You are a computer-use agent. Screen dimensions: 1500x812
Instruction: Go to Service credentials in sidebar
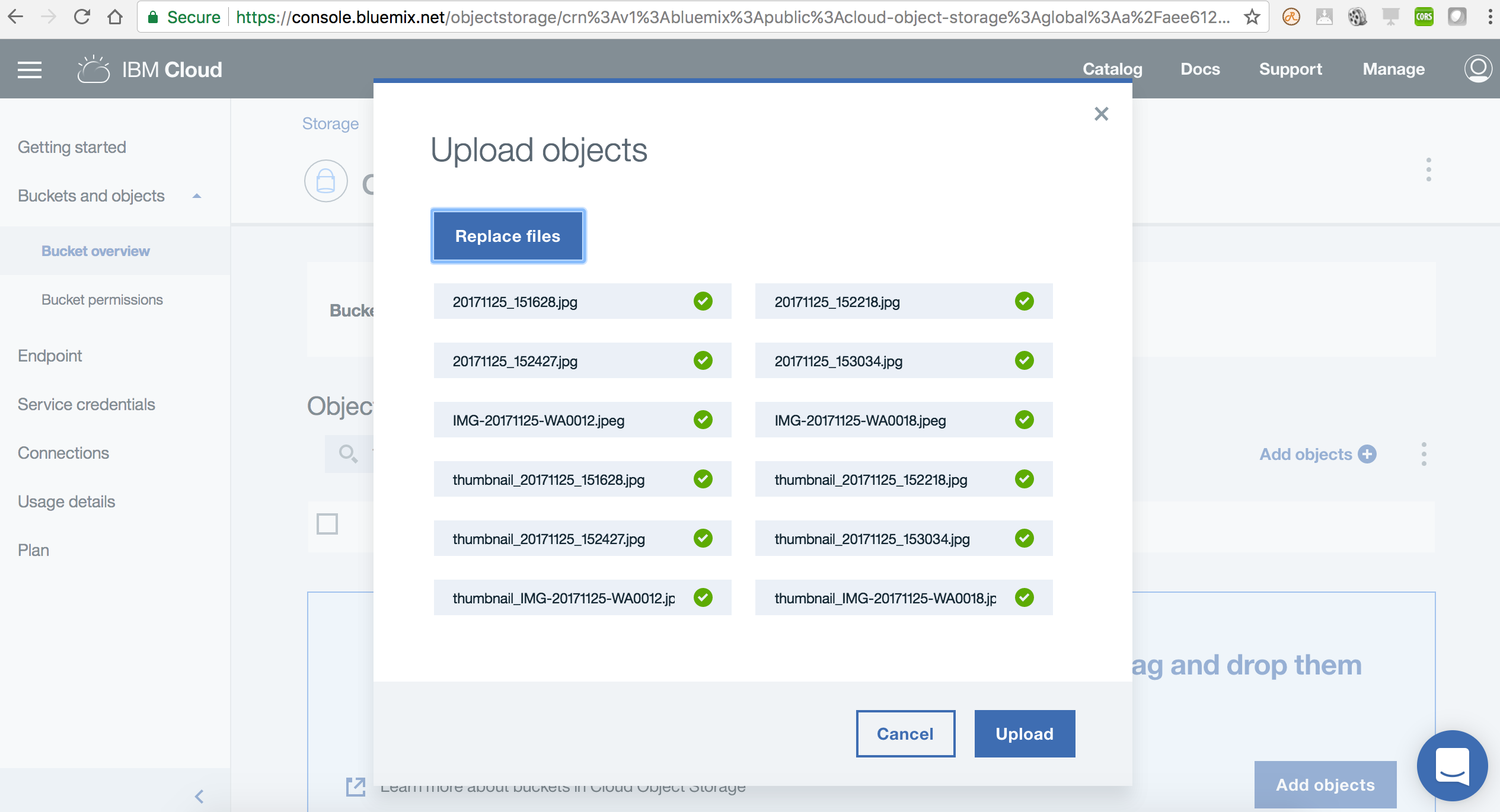click(87, 404)
